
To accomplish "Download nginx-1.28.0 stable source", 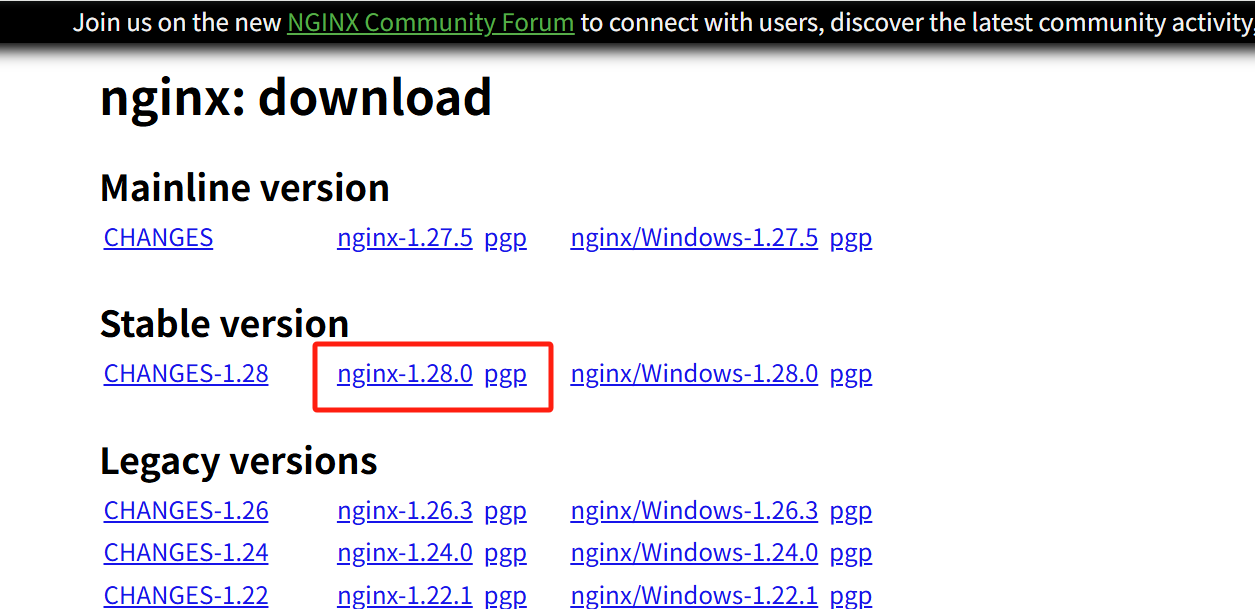I will (405, 374).
